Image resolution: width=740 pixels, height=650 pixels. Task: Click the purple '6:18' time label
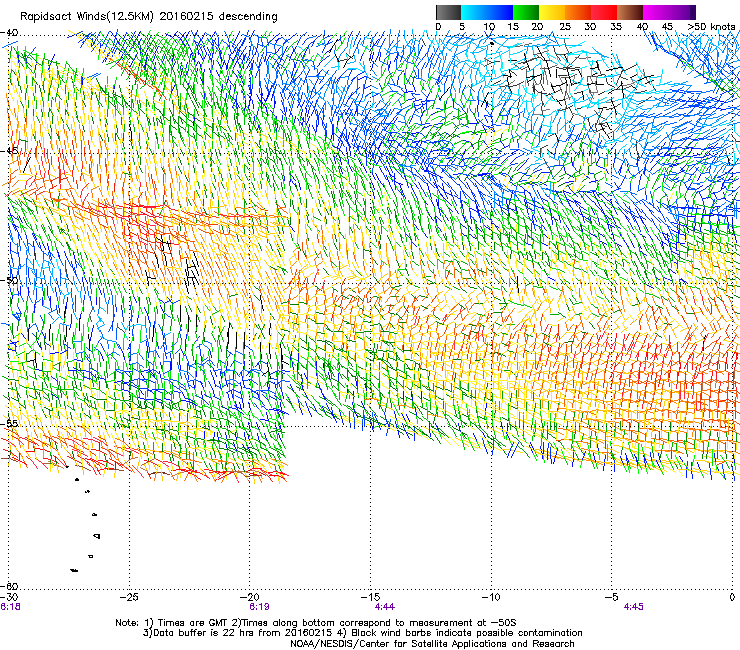10,607
